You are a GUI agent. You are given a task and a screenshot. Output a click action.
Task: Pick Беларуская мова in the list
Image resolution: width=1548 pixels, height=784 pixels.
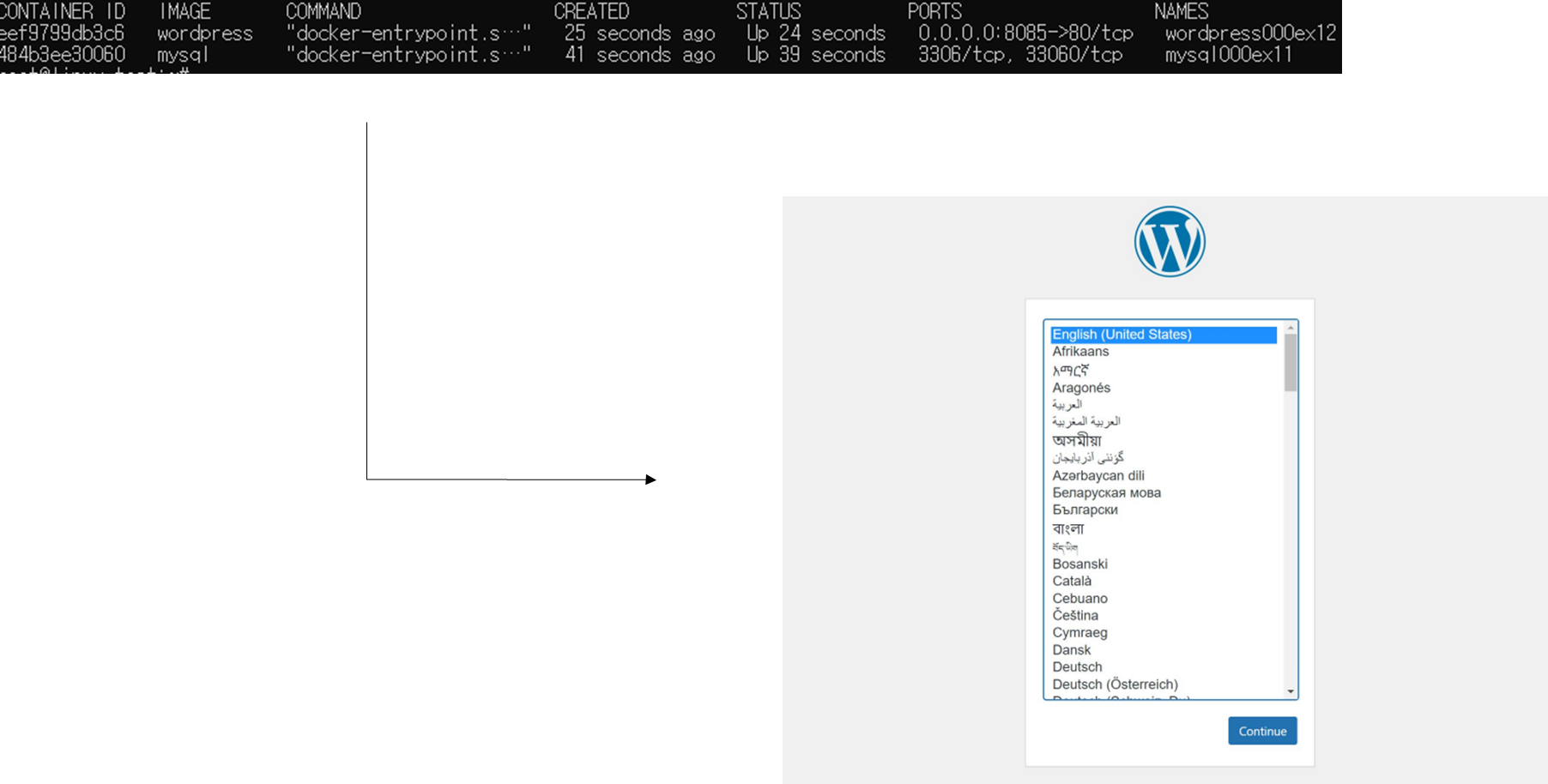click(x=1106, y=492)
